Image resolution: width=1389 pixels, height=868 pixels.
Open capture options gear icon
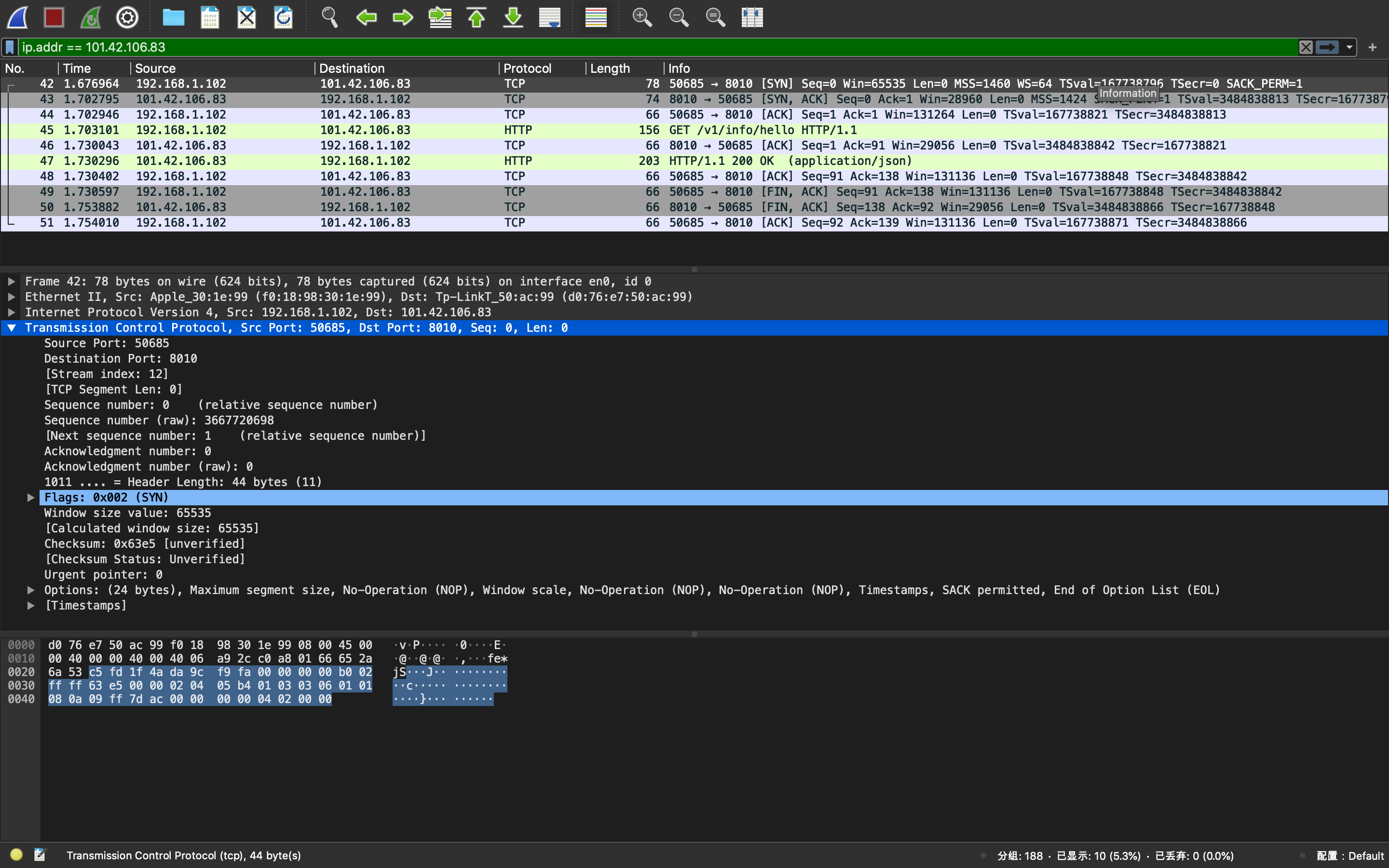pyautogui.click(x=127, y=17)
